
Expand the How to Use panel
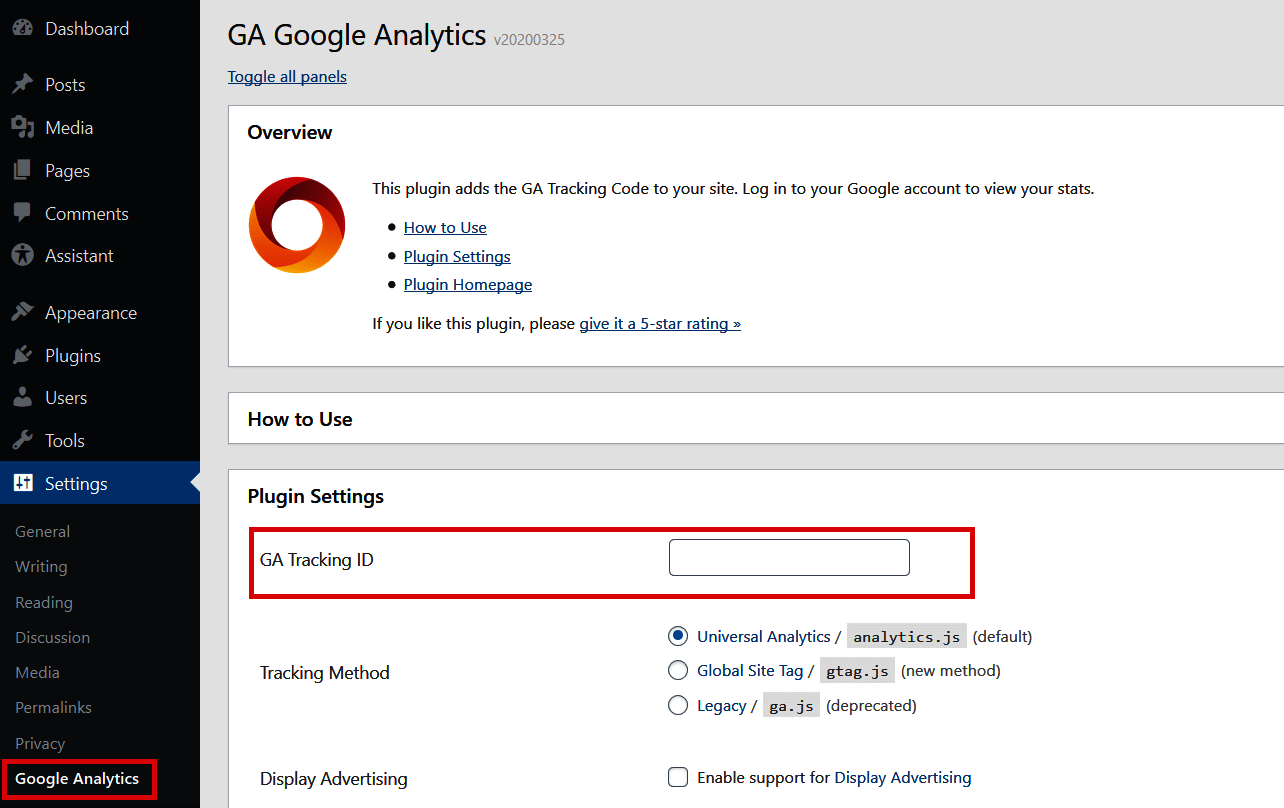click(300, 419)
